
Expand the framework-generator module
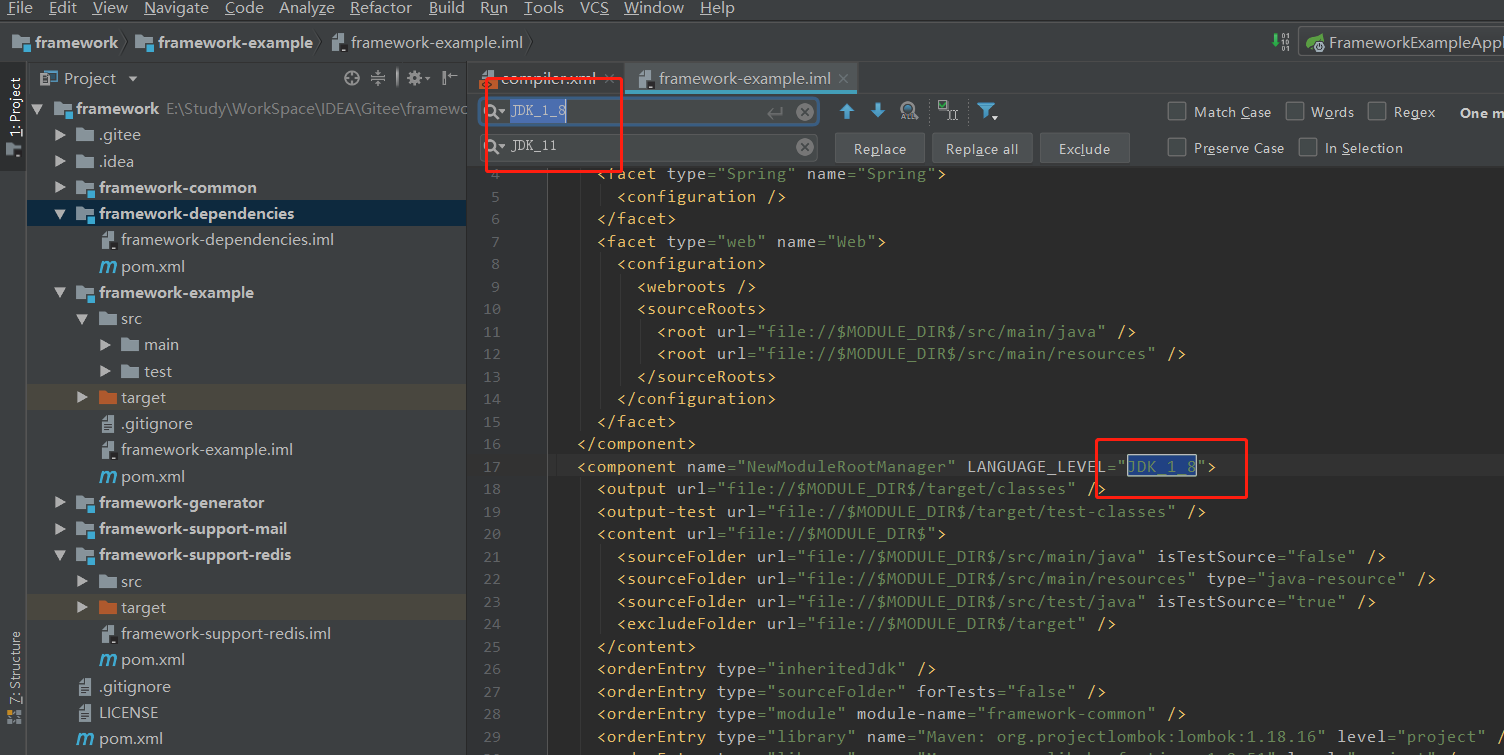[60, 502]
